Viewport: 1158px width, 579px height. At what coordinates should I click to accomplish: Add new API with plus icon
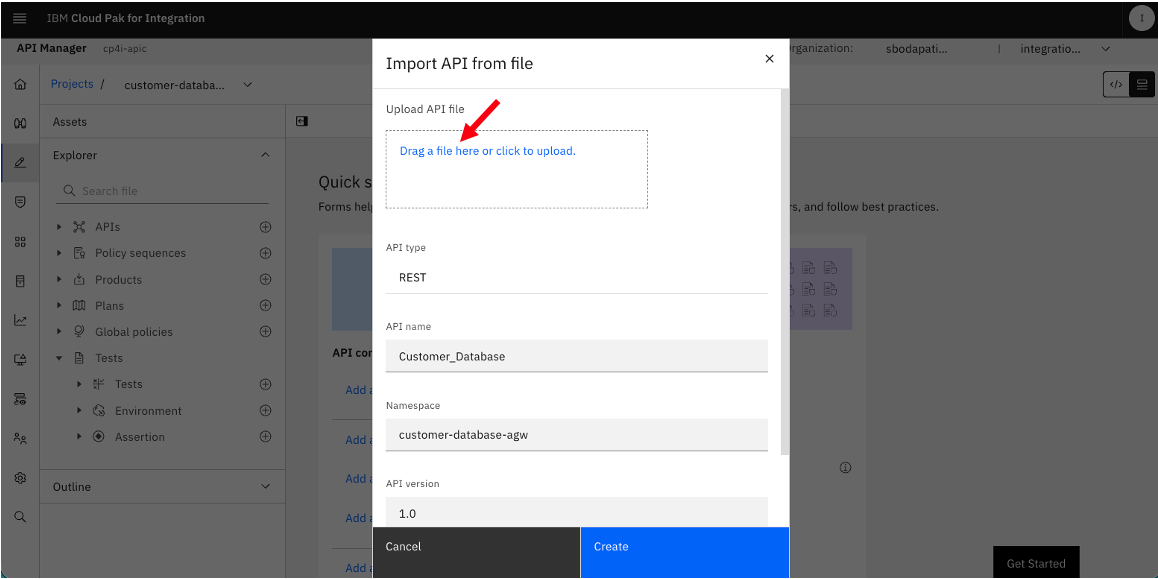pos(266,227)
